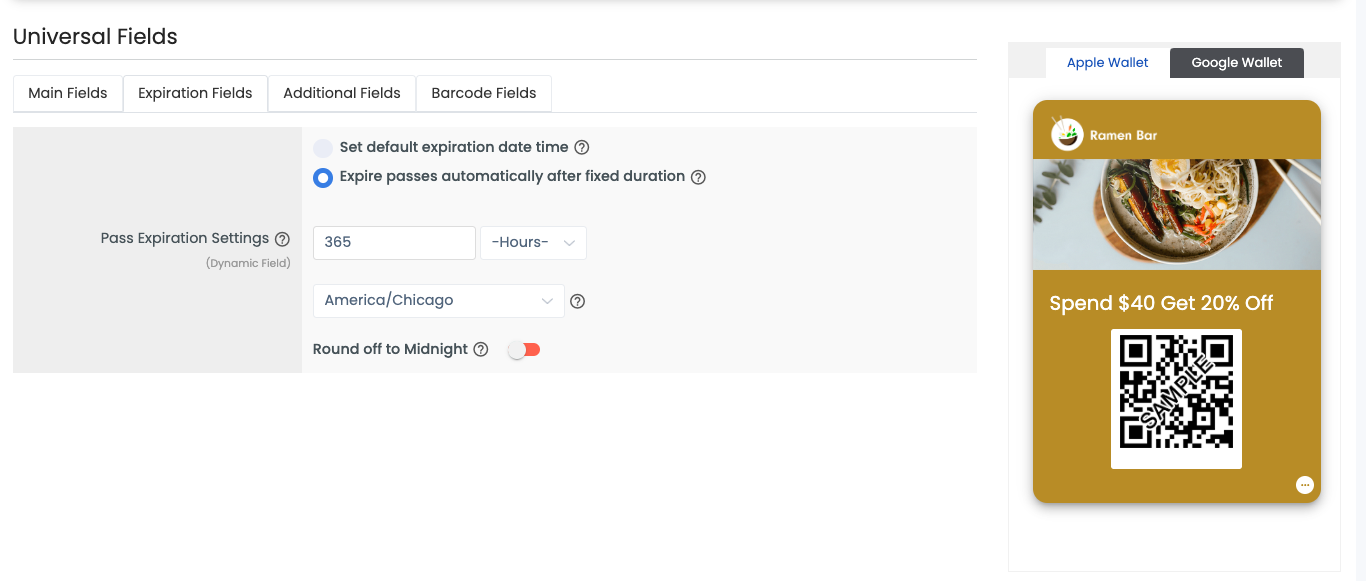
Task: Show the Apple Wallet preview tab
Action: (1108, 63)
